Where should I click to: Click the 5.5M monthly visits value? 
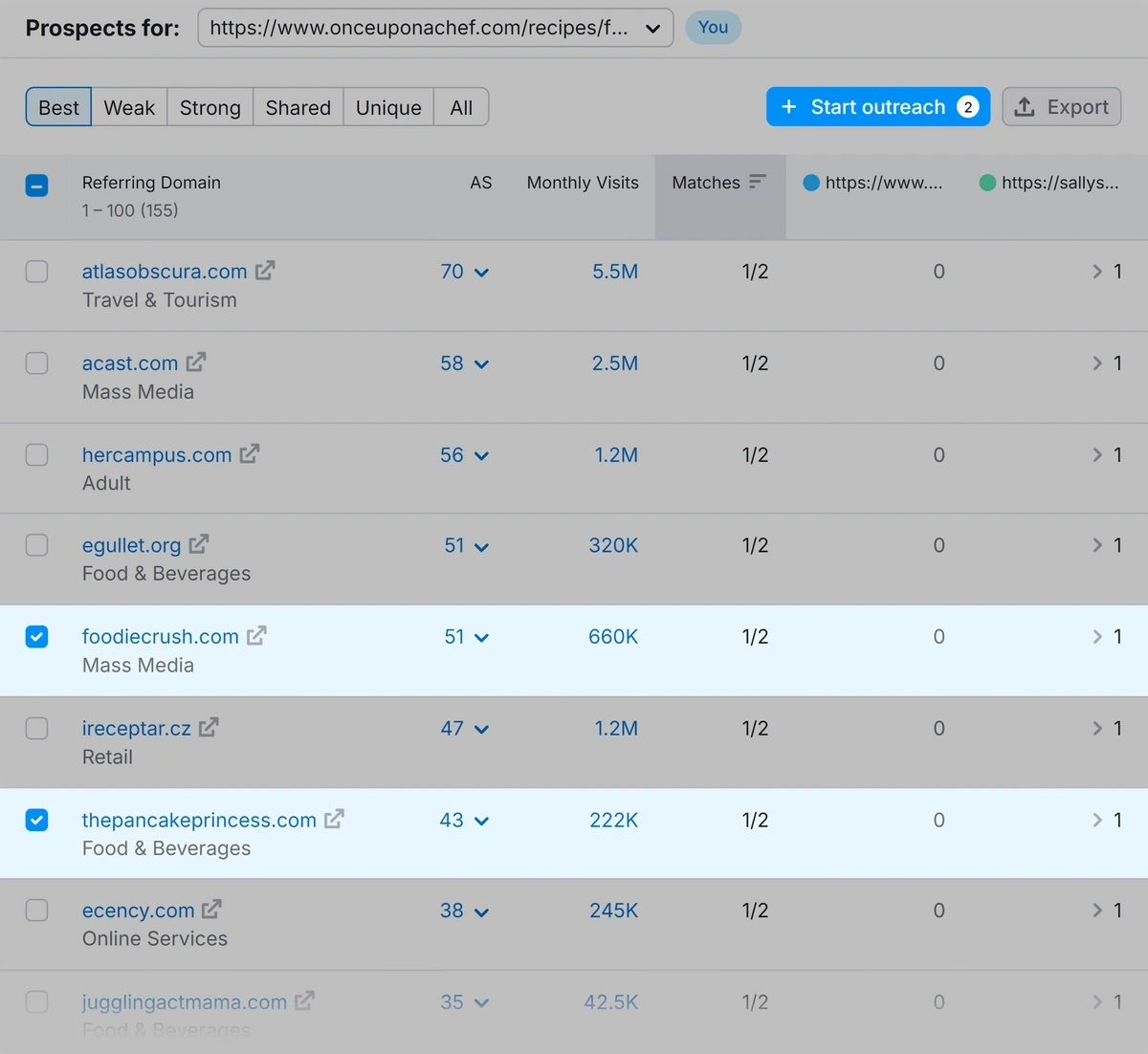coord(615,272)
